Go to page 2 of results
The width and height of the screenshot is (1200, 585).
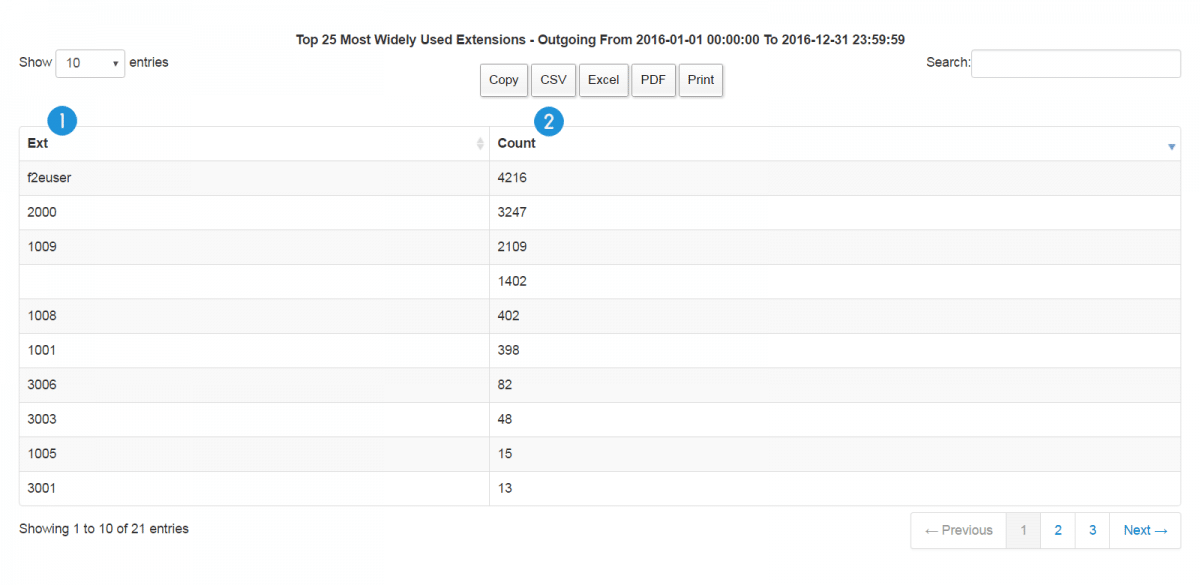[x=1057, y=530]
